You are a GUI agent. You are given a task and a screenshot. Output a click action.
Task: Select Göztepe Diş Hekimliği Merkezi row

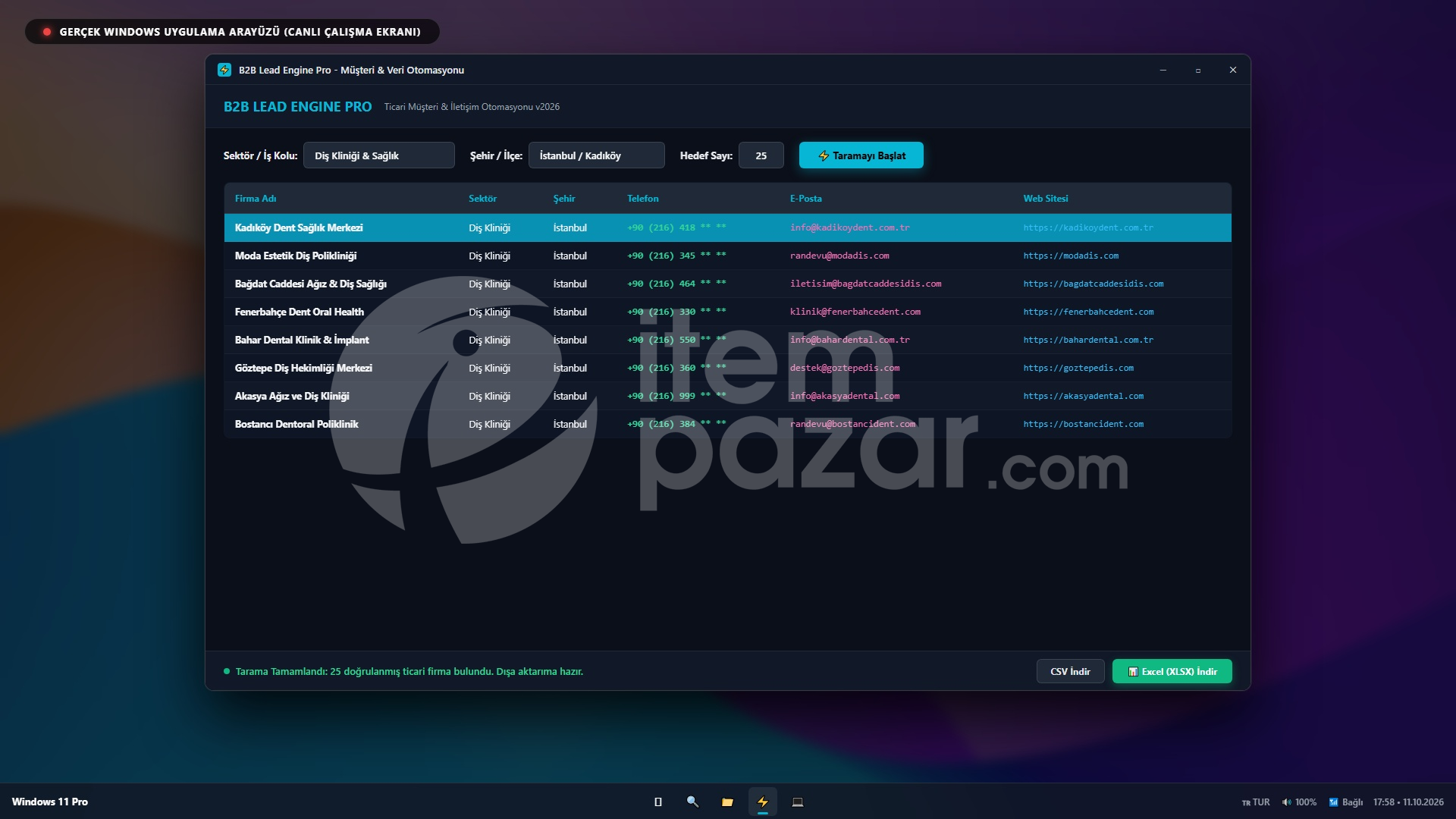coord(727,368)
